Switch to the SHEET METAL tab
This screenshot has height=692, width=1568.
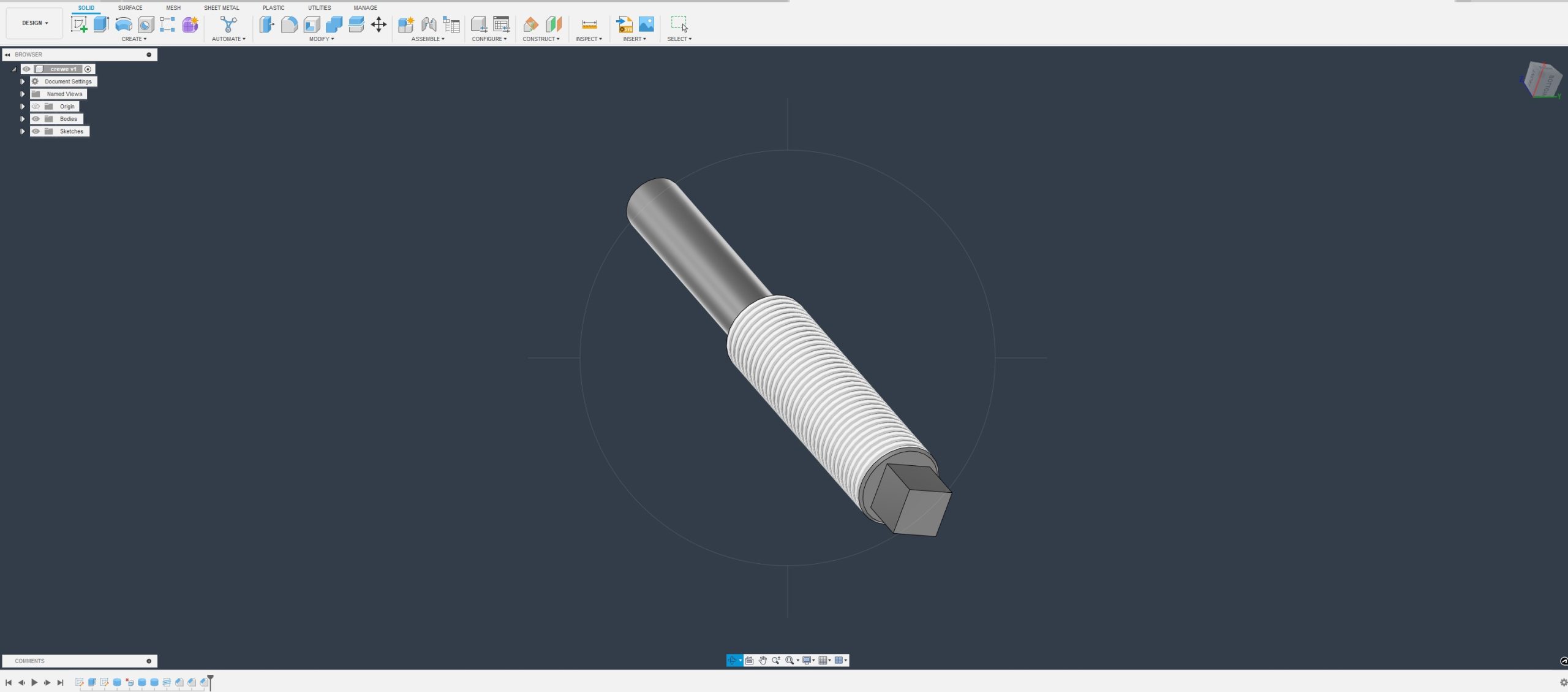pyautogui.click(x=221, y=8)
